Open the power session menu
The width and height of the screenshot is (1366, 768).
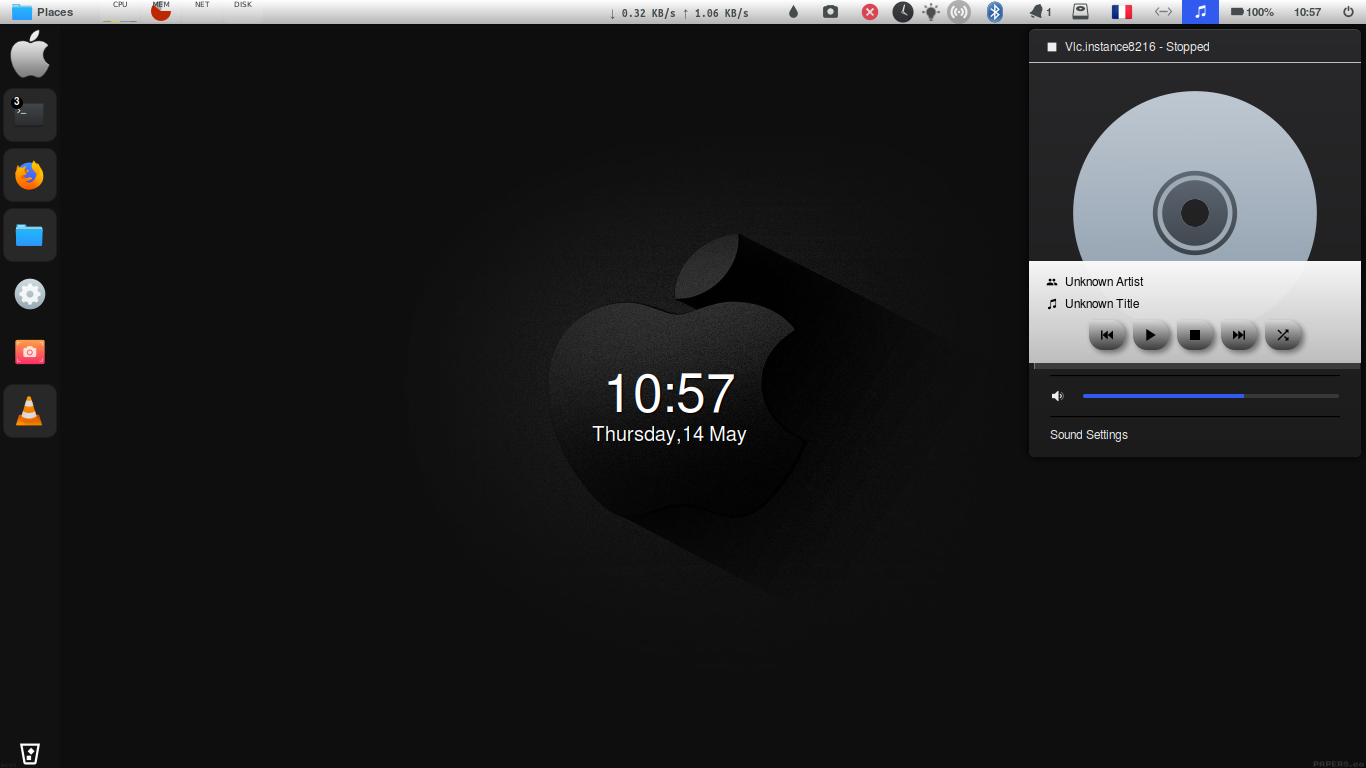1348,12
